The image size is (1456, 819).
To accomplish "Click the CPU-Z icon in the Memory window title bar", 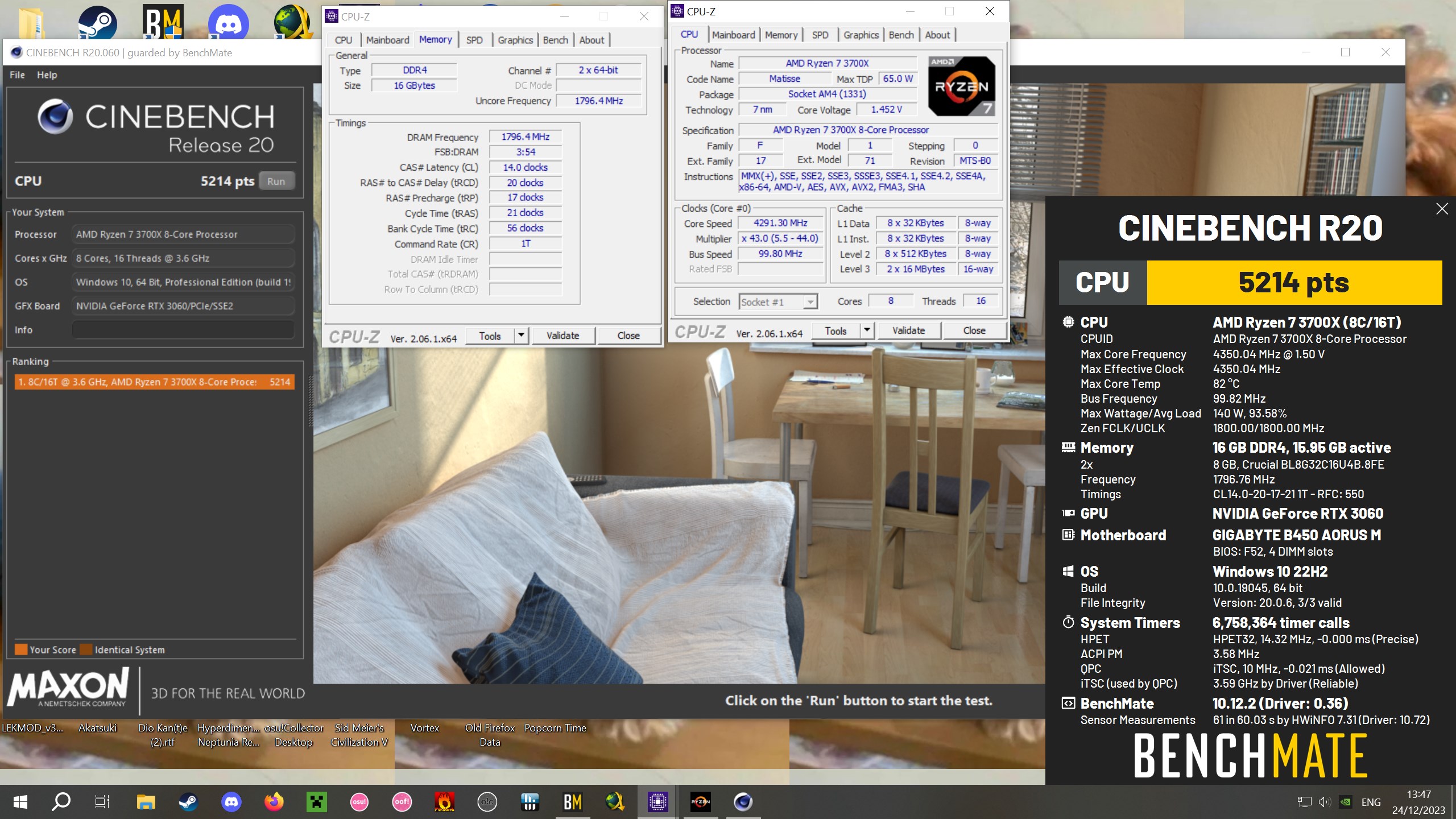I will [x=331, y=16].
